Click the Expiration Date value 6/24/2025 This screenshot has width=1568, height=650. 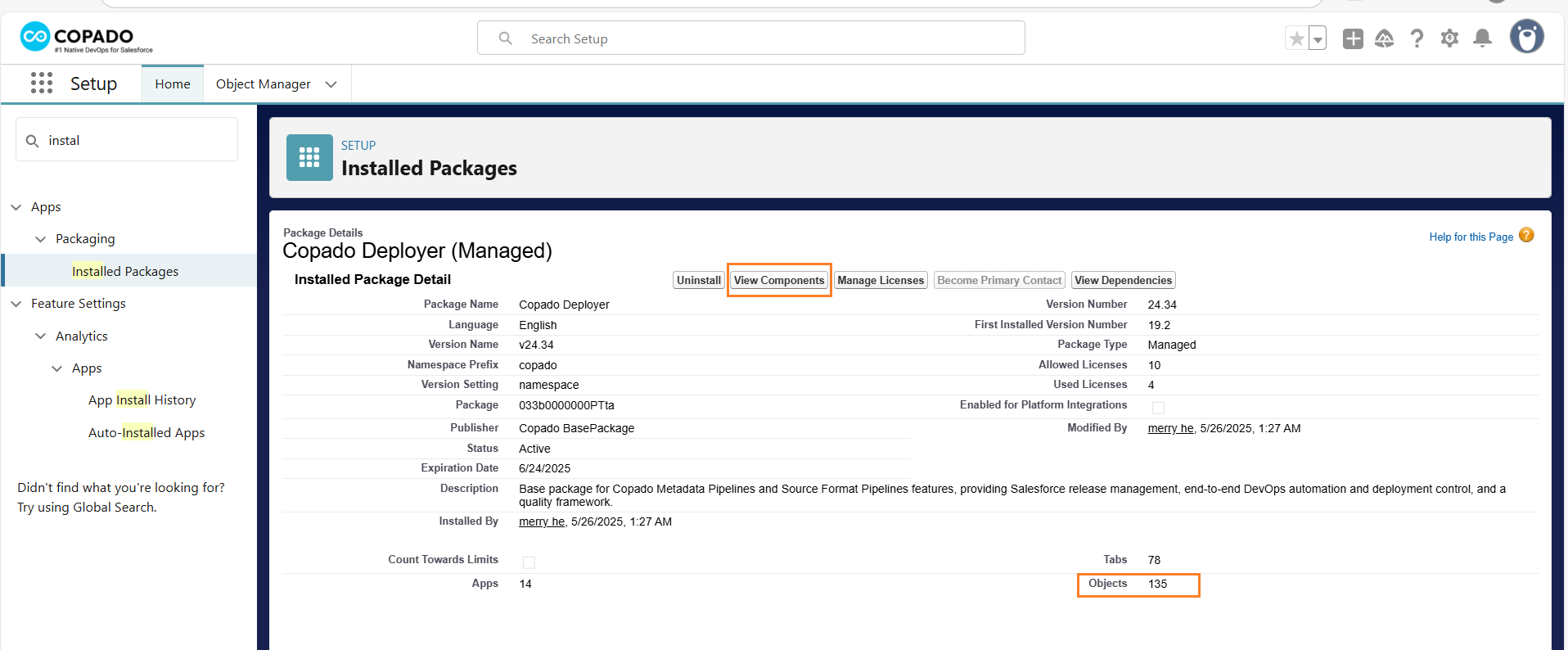click(544, 468)
